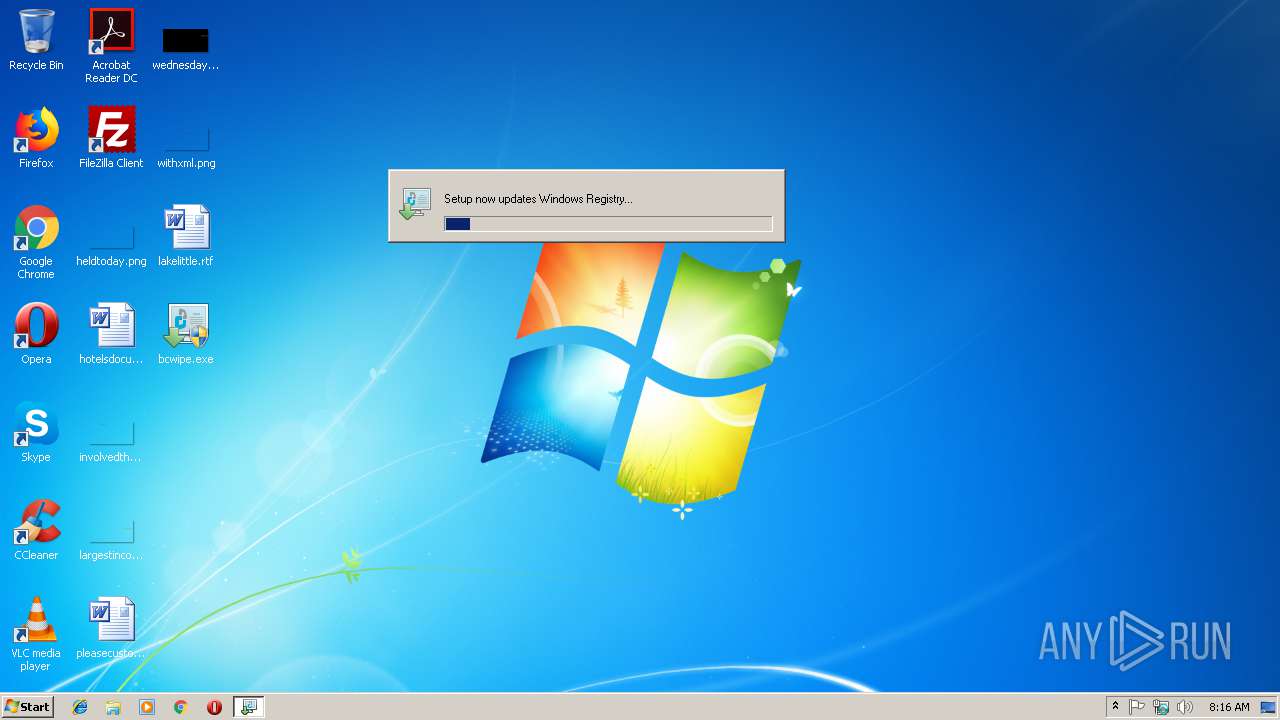
Task: Click the setup registry progress bar
Action: coord(608,224)
